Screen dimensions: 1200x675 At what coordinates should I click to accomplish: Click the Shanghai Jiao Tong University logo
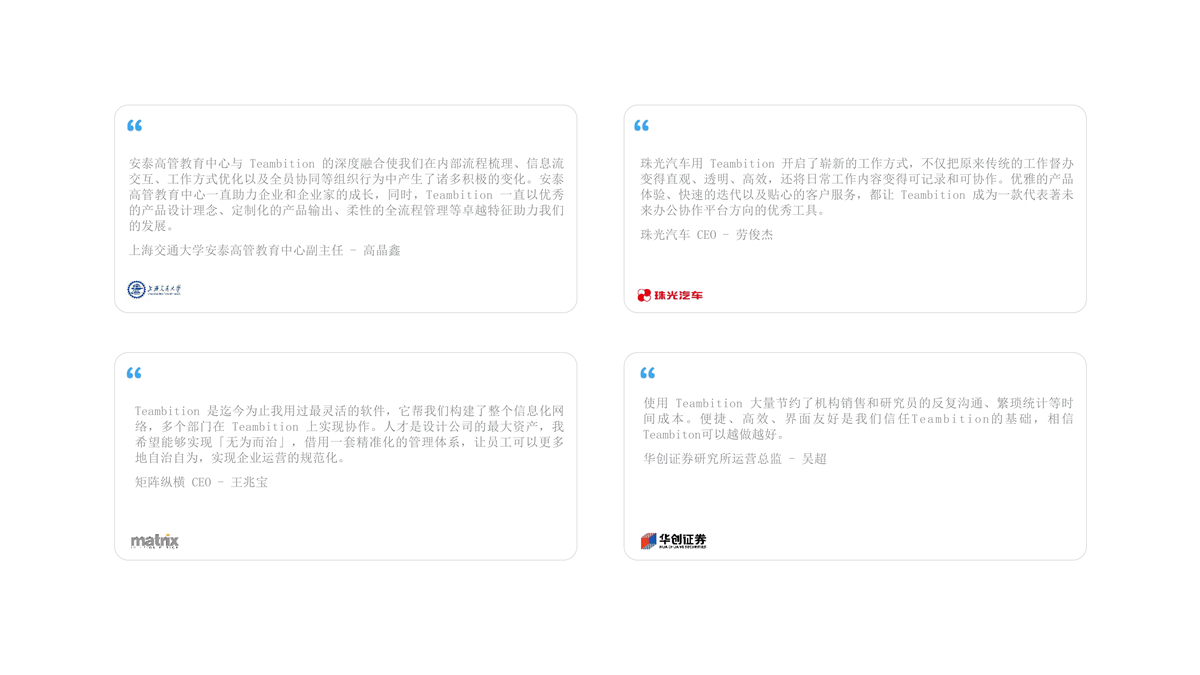coord(154,290)
